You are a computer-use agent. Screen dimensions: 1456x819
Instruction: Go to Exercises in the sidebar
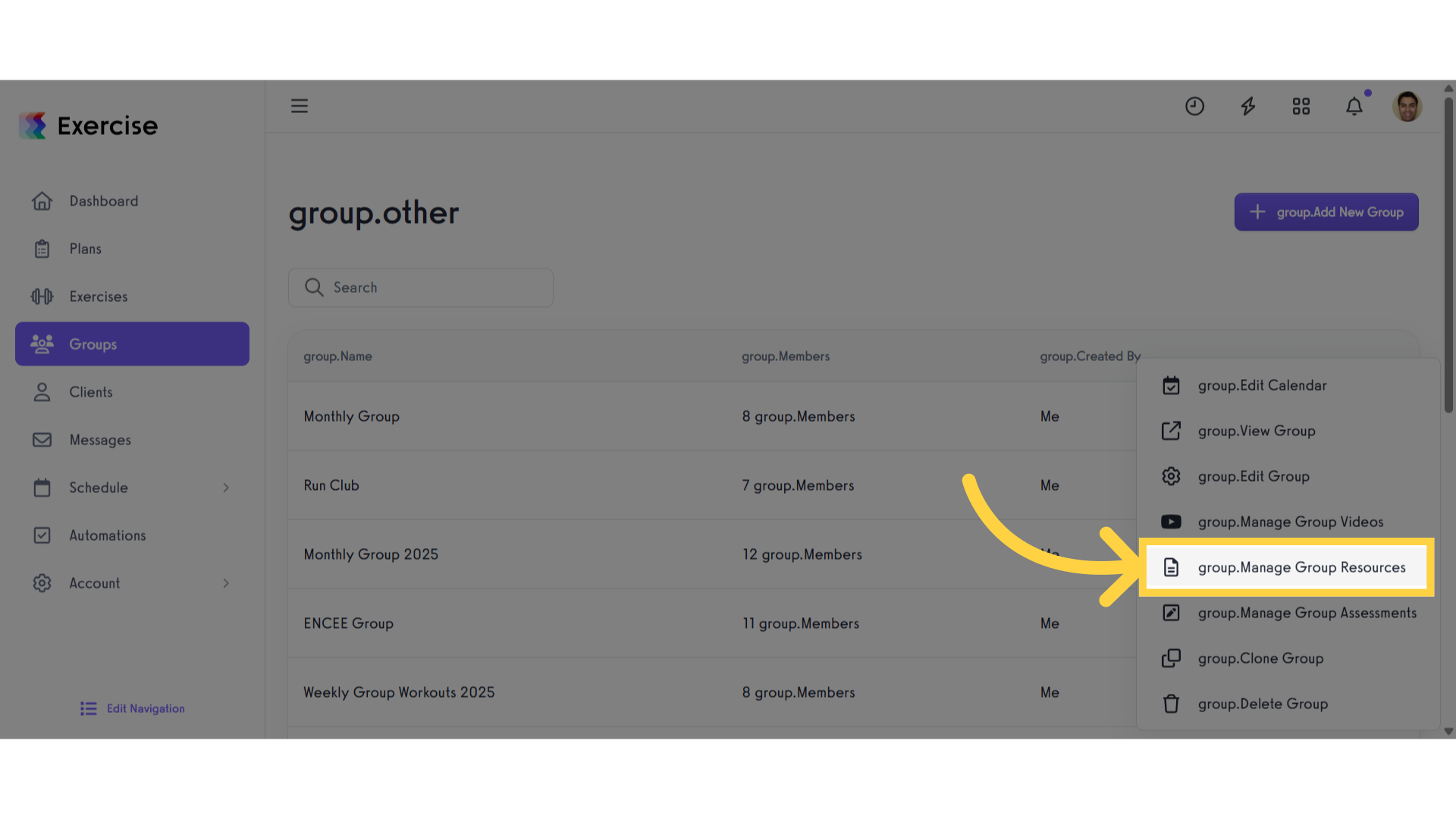pyautogui.click(x=99, y=297)
